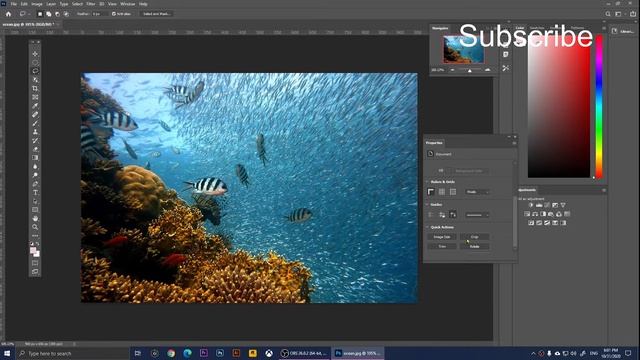Select the Hand tool

click(35, 218)
